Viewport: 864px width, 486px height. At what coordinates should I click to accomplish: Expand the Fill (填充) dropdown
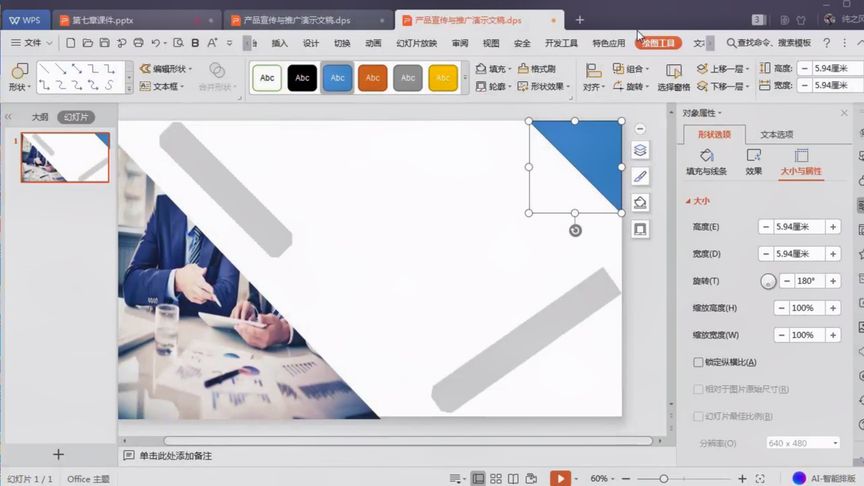point(510,69)
